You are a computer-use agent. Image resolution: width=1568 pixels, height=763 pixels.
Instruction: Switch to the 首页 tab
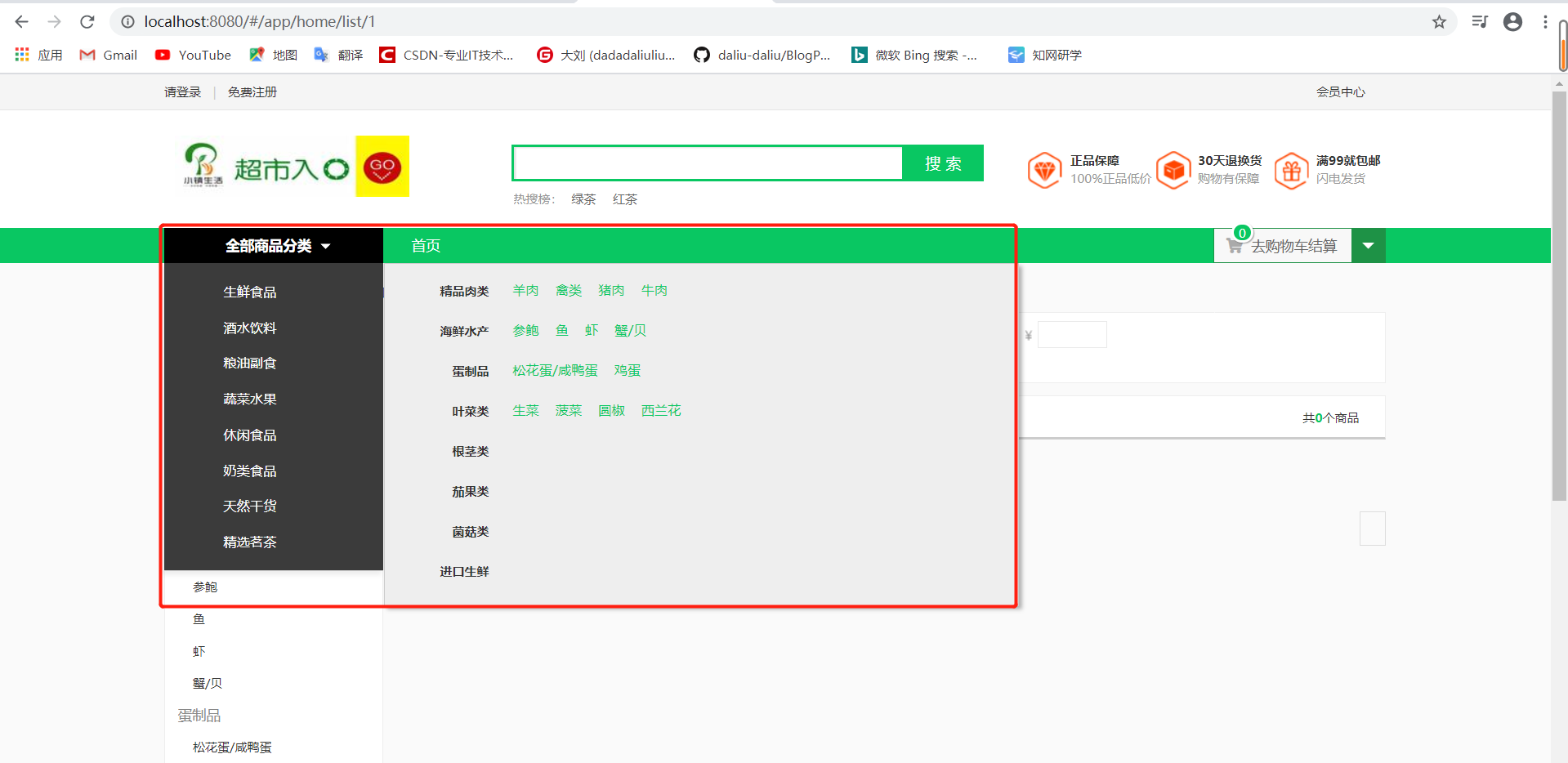click(426, 245)
